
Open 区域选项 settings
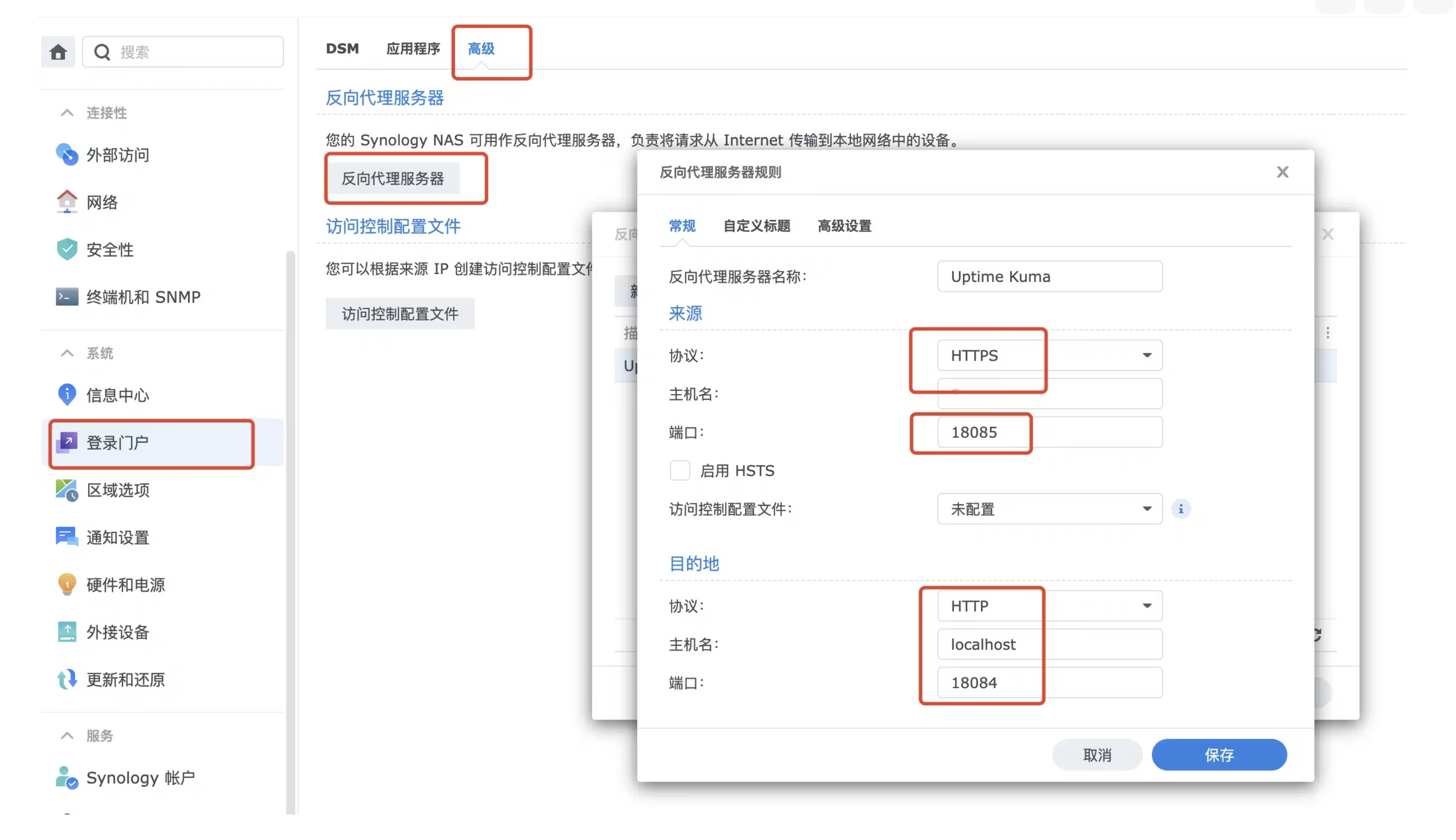click(118, 490)
